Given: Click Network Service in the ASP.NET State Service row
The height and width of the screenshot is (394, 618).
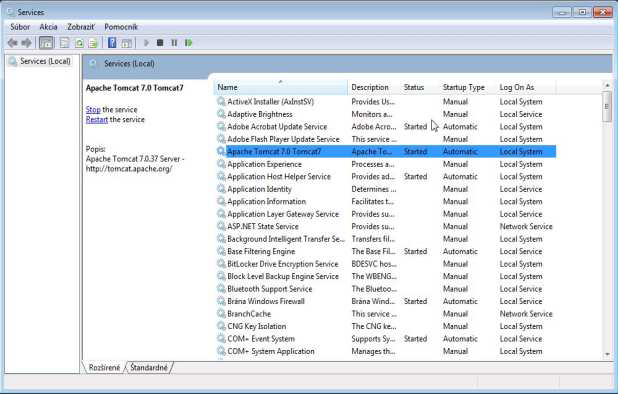Looking at the screenshot, I should pyautogui.click(x=526, y=226).
